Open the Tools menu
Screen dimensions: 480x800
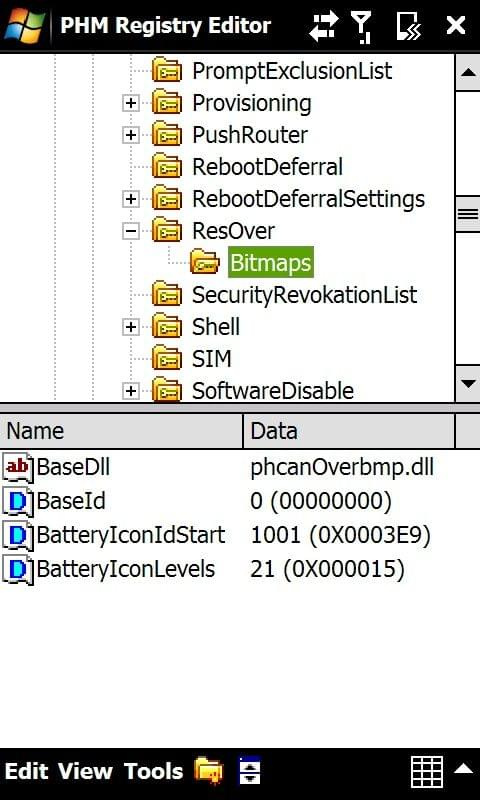tap(154, 771)
